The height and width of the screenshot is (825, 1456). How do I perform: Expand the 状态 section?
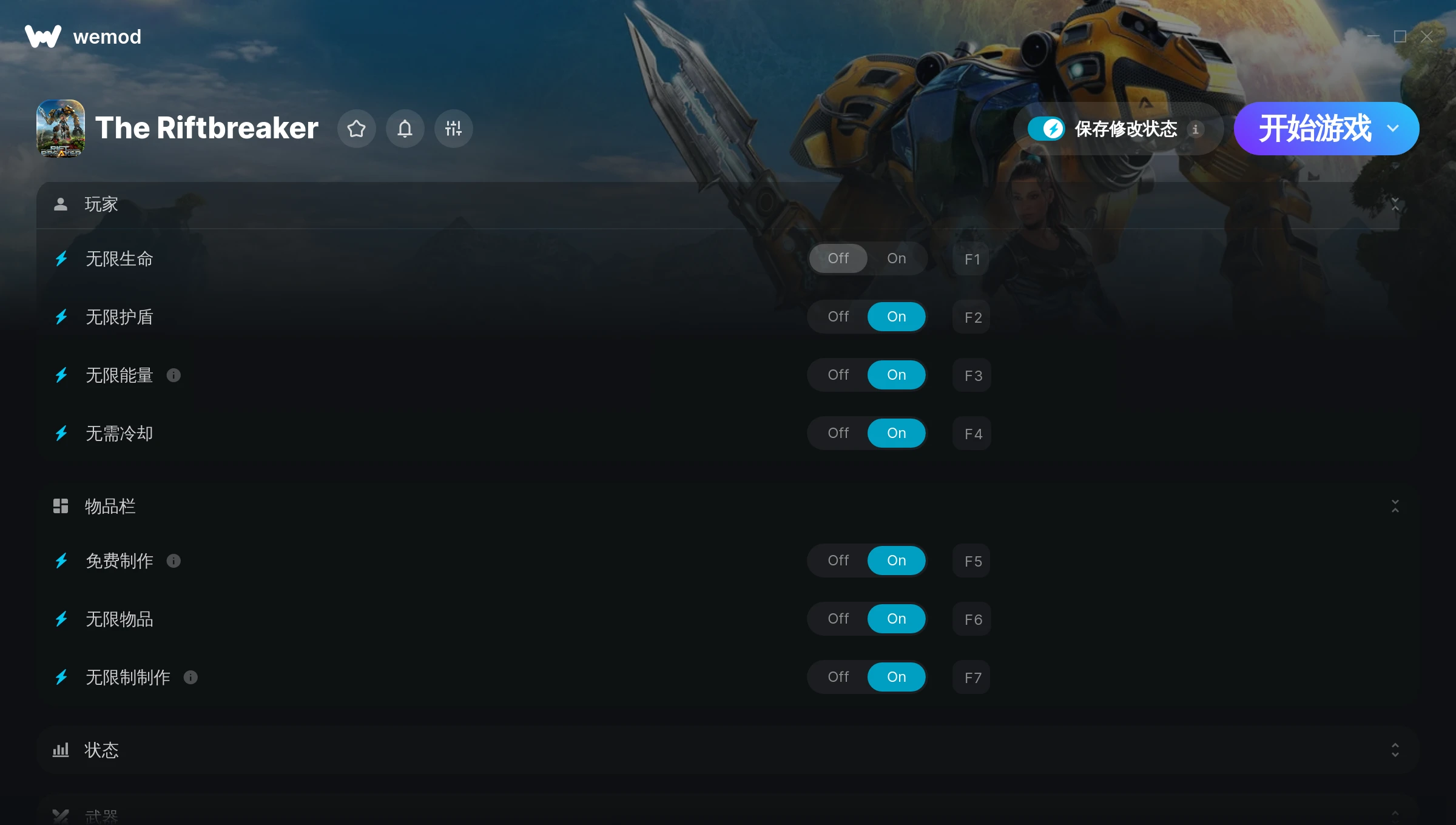pos(1395,750)
